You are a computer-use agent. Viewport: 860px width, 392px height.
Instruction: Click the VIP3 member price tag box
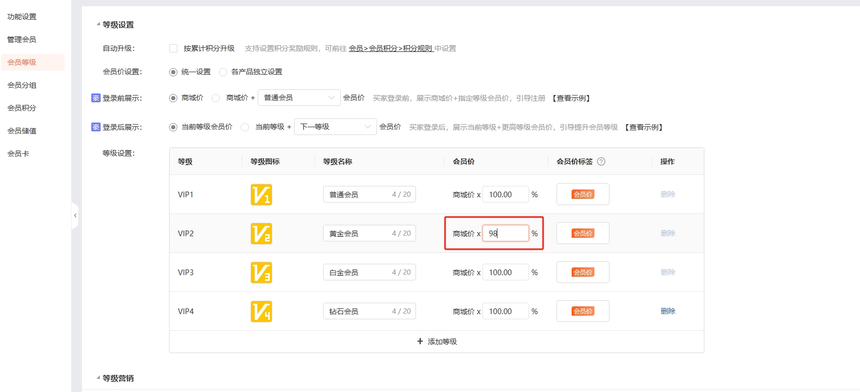click(x=583, y=272)
